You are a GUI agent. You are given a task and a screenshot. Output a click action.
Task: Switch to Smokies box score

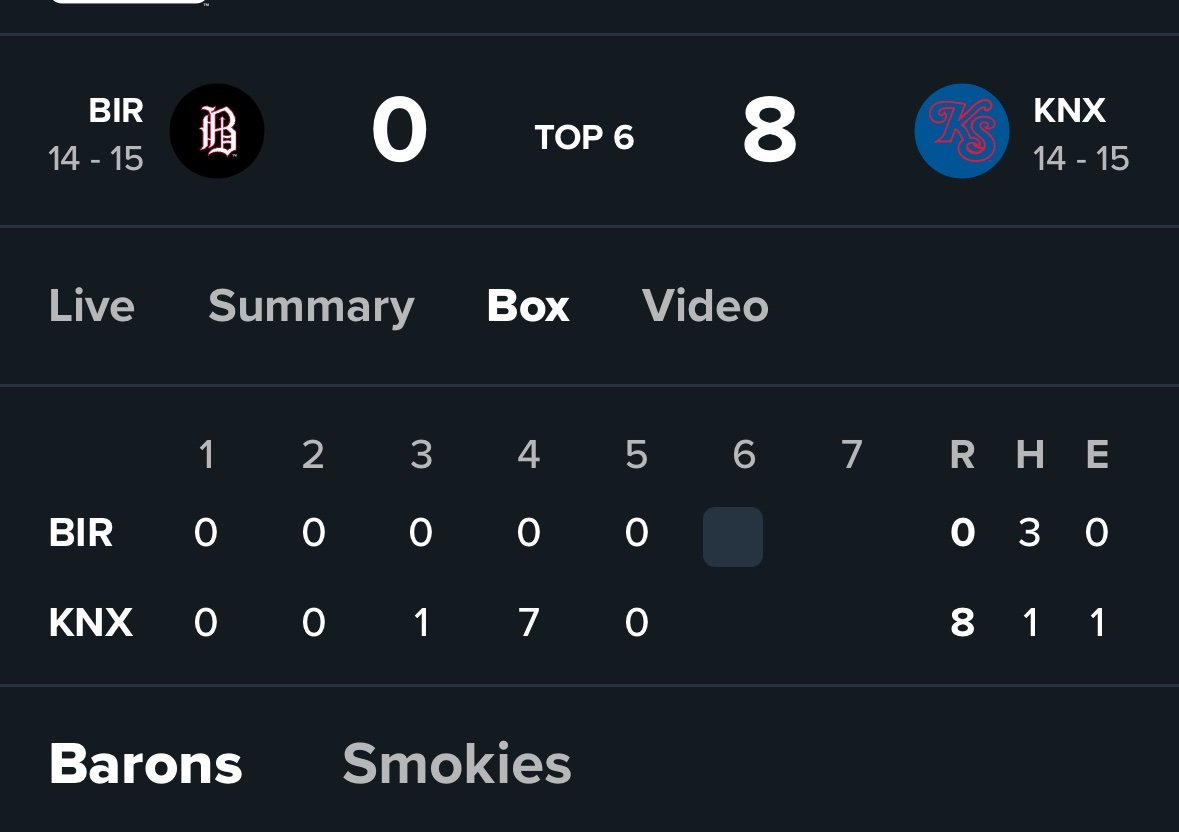(x=457, y=764)
